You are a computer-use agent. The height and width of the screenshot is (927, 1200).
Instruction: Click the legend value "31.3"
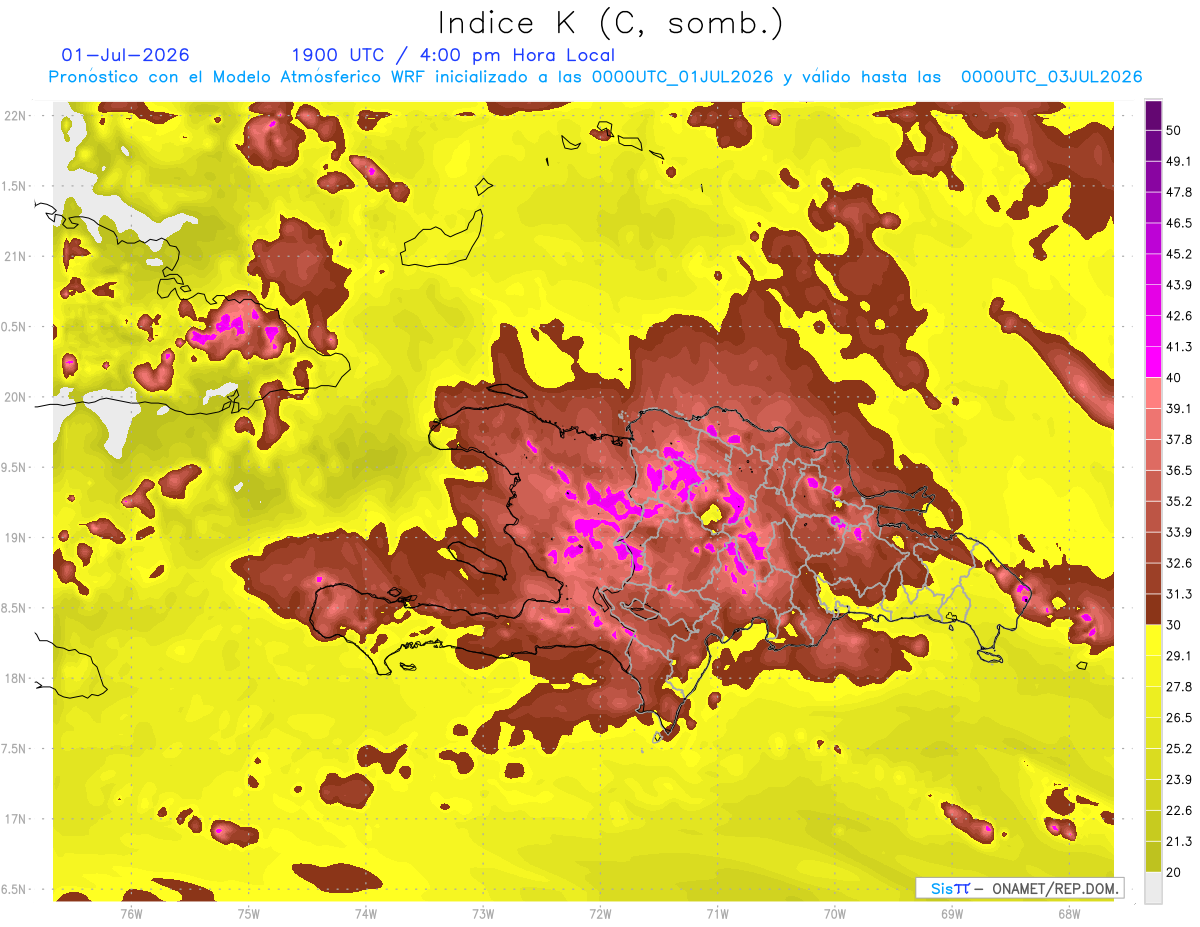click(x=1179, y=594)
